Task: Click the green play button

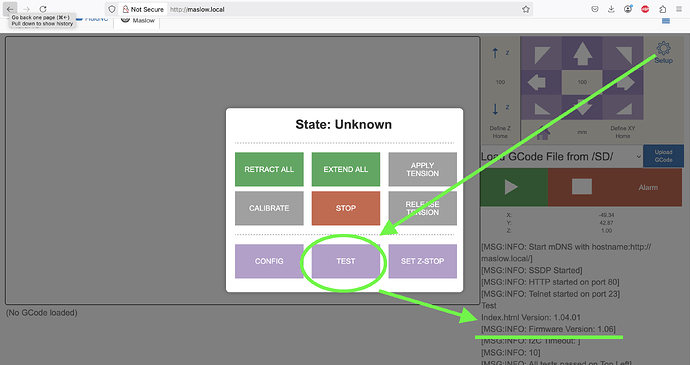Action: pos(514,187)
